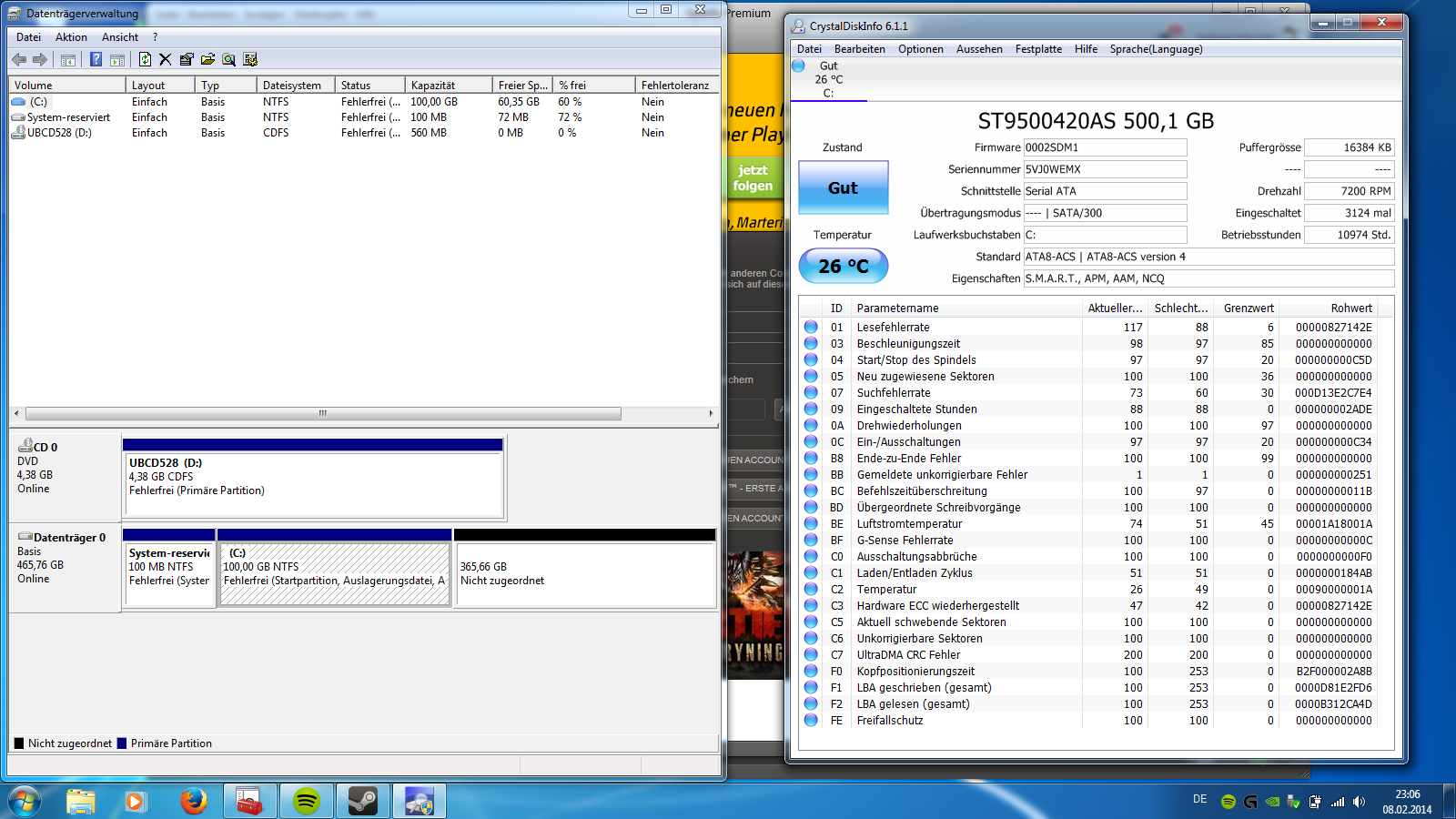Image resolution: width=1456 pixels, height=819 pixels.
Task: Click the Parametername column header
Action: [x=966, y=308]
